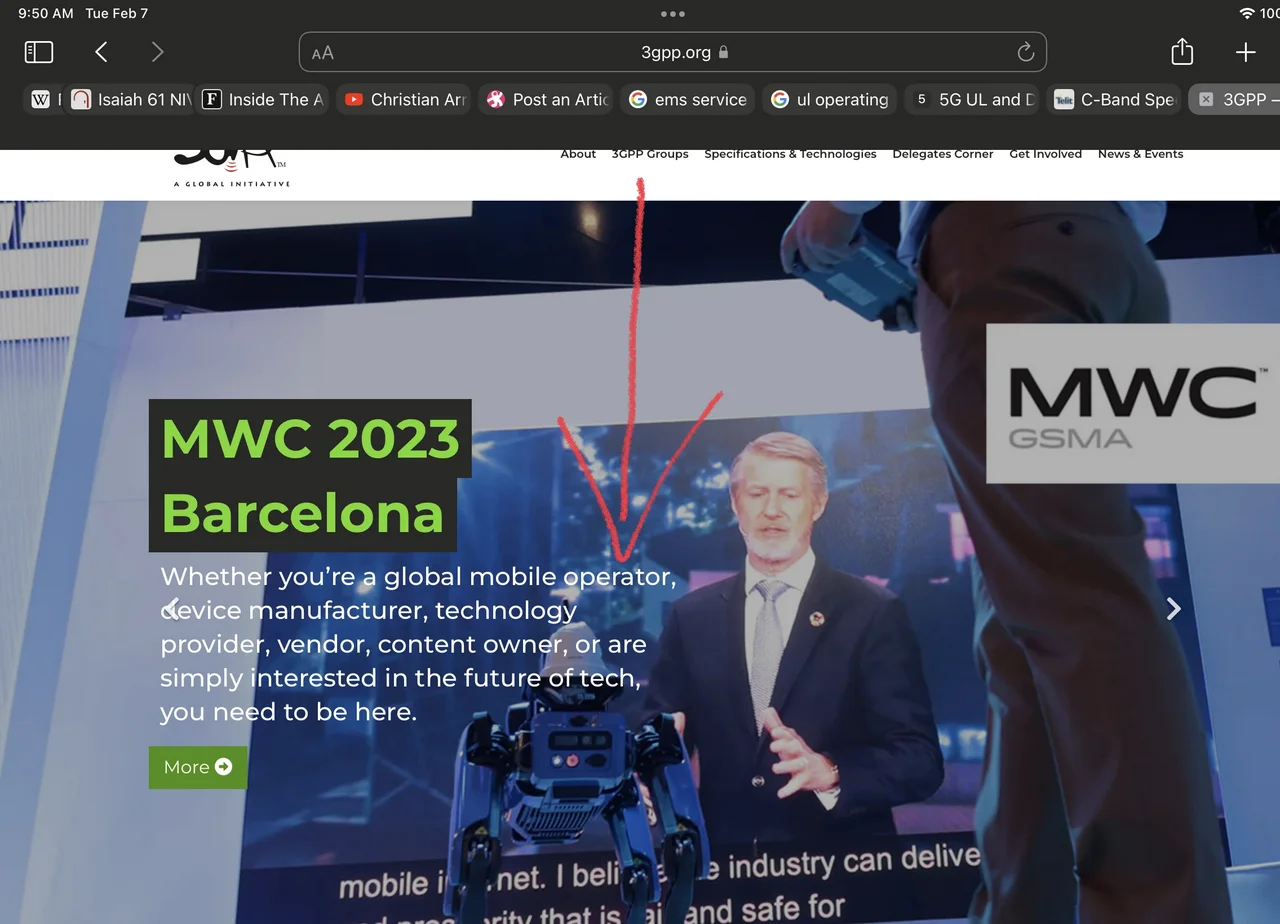Open the Delegates Corner menu
1280x924 pixels.
coord(943,154)
